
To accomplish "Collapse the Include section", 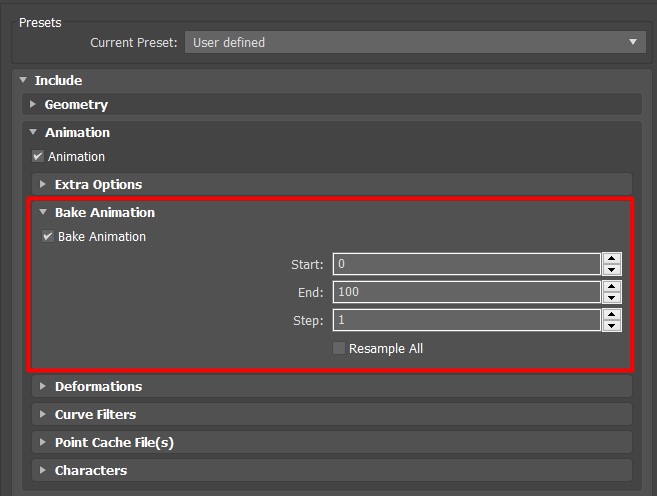I will click(23, 80).
